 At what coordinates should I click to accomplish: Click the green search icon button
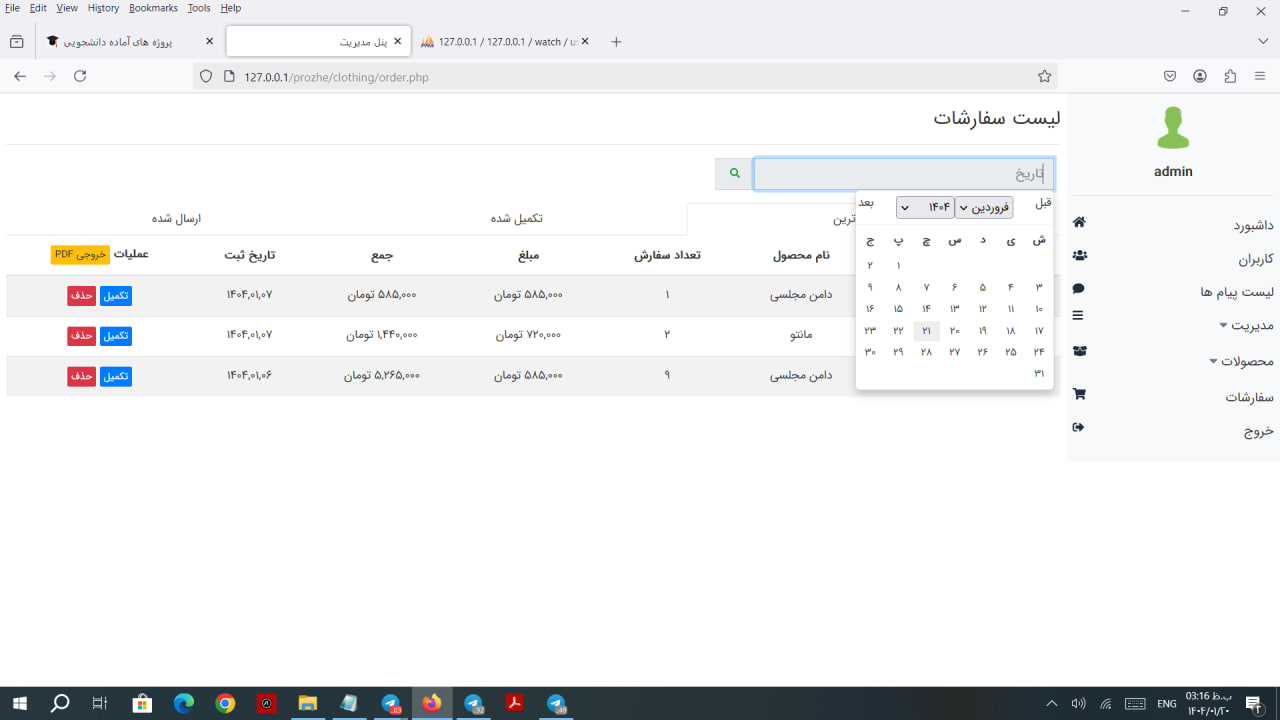click(734, 174)
